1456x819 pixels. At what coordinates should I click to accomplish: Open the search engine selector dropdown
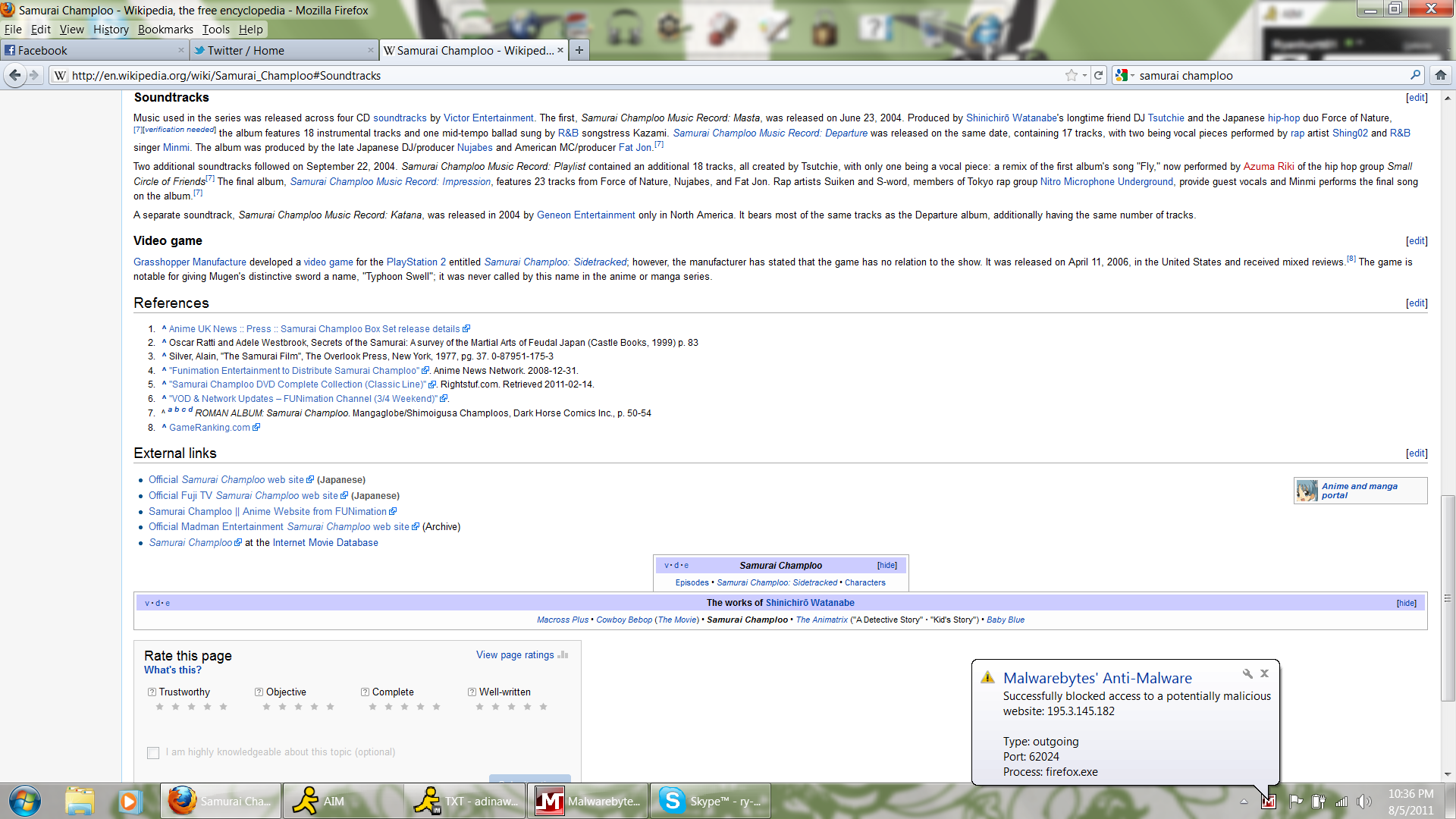(x=1125, y=75)
